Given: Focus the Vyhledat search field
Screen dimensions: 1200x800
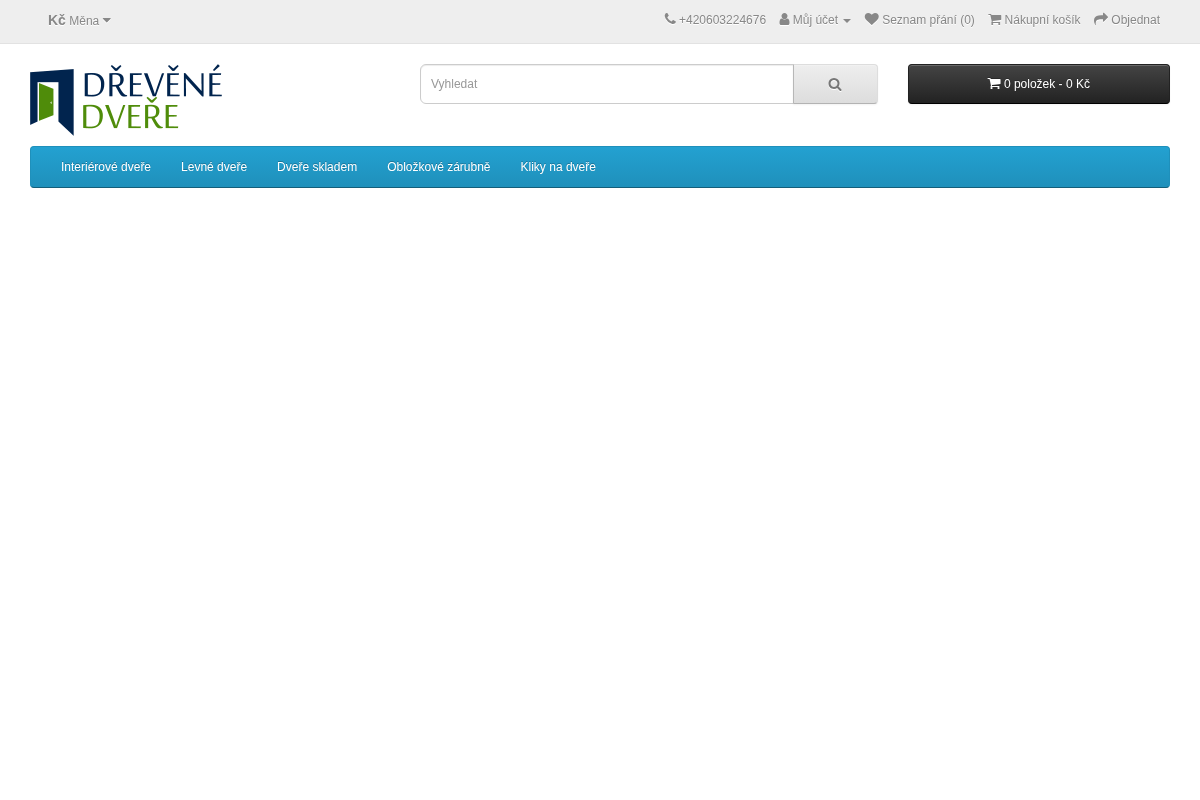Looking at the screenshot, I should pos(607,84).
